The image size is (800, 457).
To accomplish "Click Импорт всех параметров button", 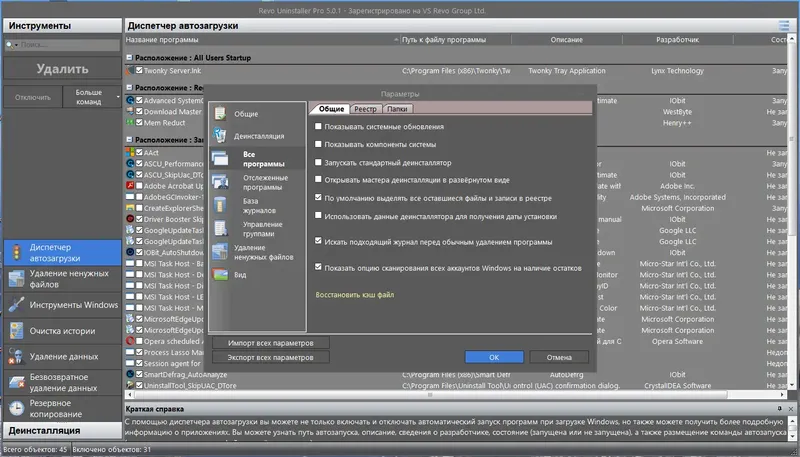I will pos(270,343).
